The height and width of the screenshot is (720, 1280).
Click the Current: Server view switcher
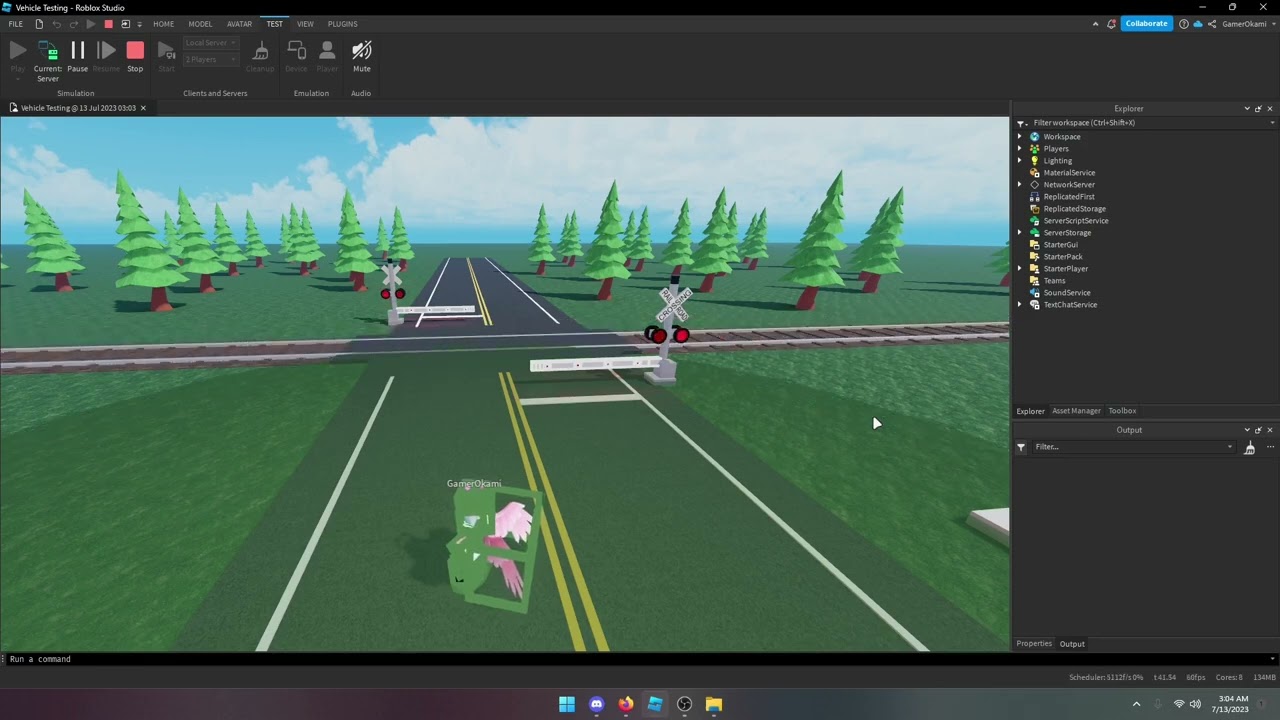click(x=48, y=60)
